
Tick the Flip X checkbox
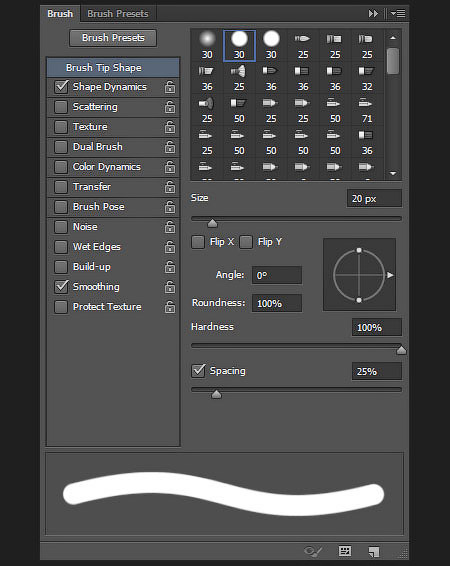[x=198, y=242]
